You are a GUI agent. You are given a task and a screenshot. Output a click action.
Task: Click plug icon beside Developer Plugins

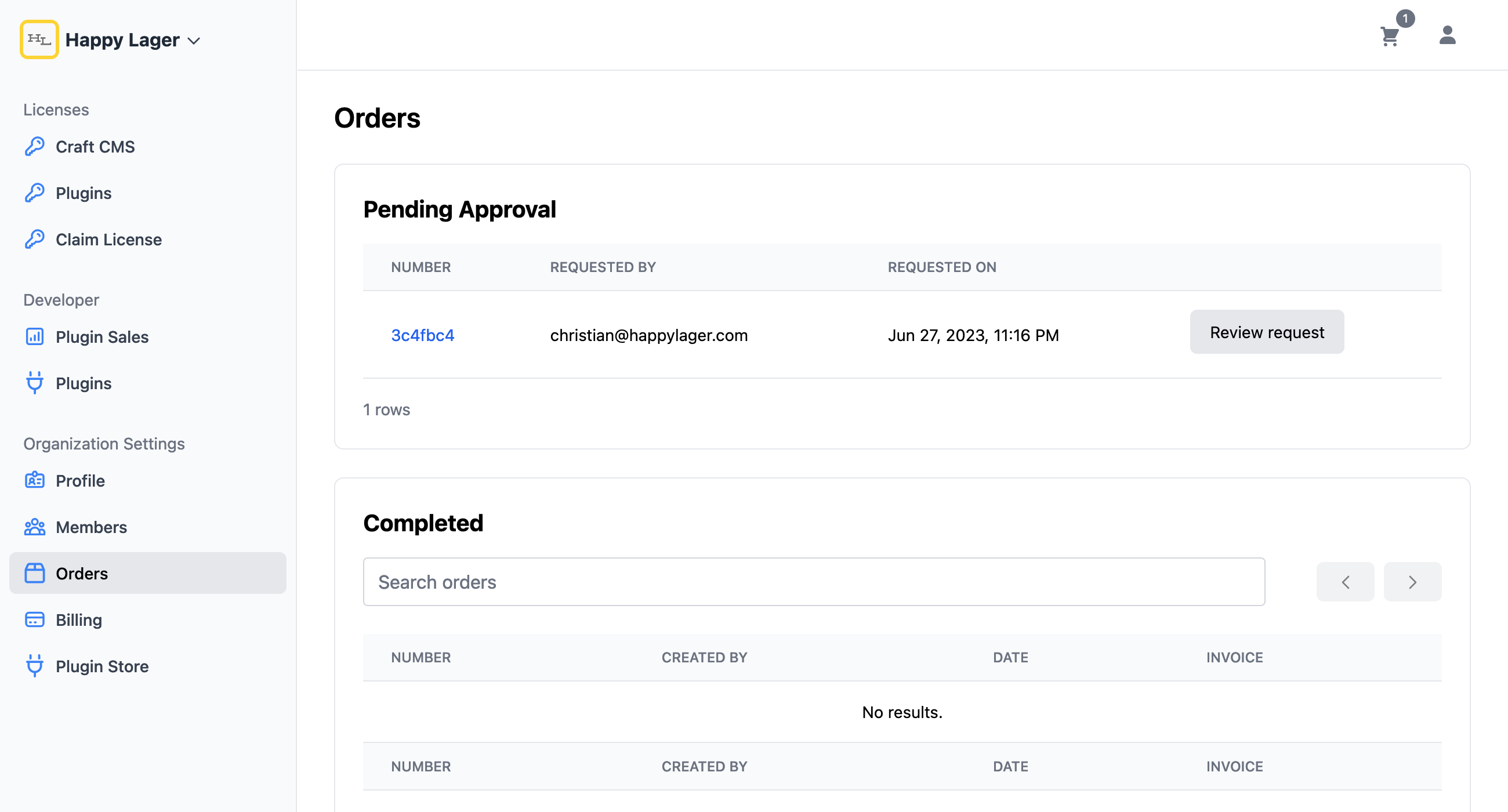(35, 383)
